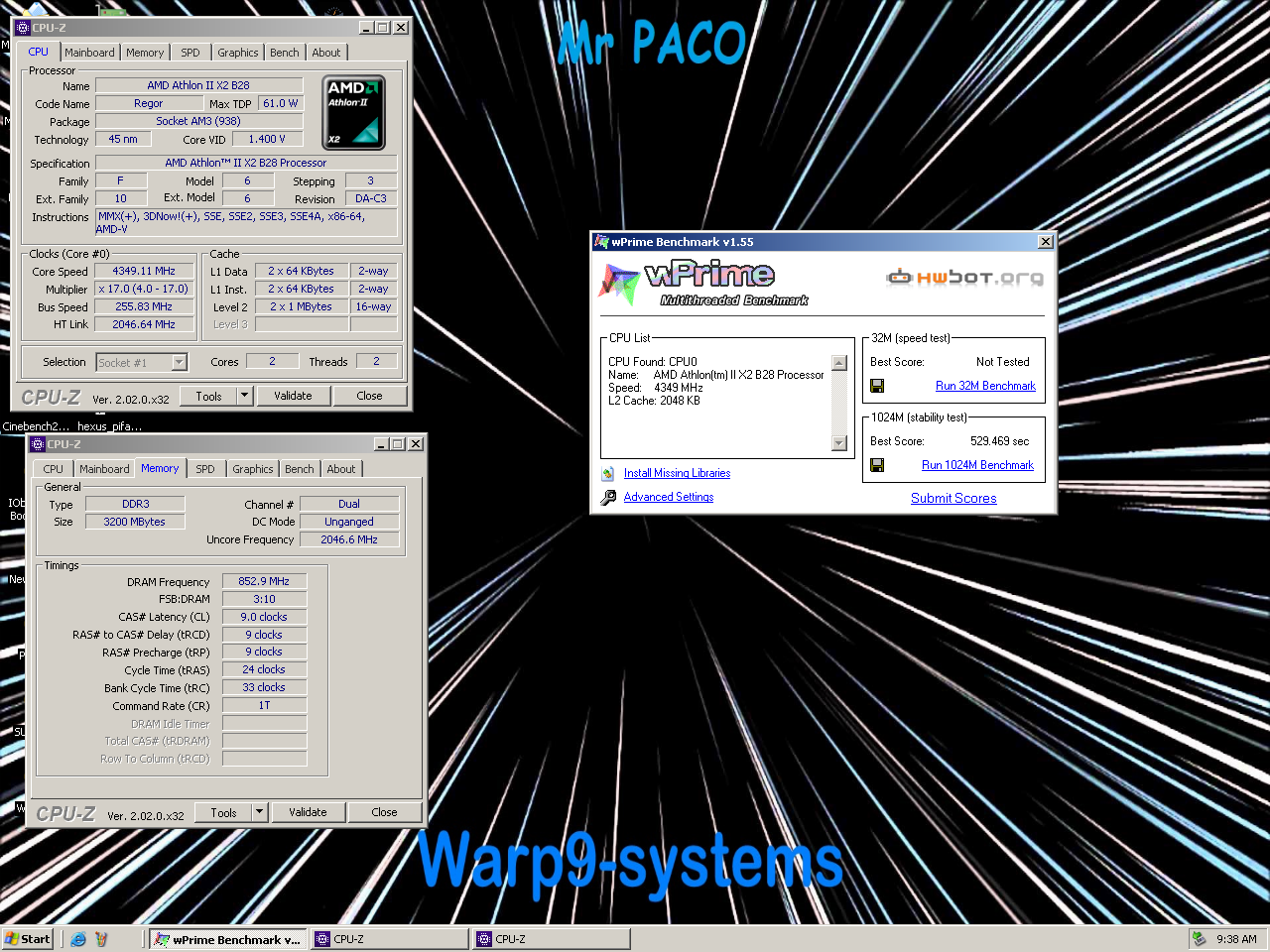Click Submit Scores link

(x=953, y=498)
